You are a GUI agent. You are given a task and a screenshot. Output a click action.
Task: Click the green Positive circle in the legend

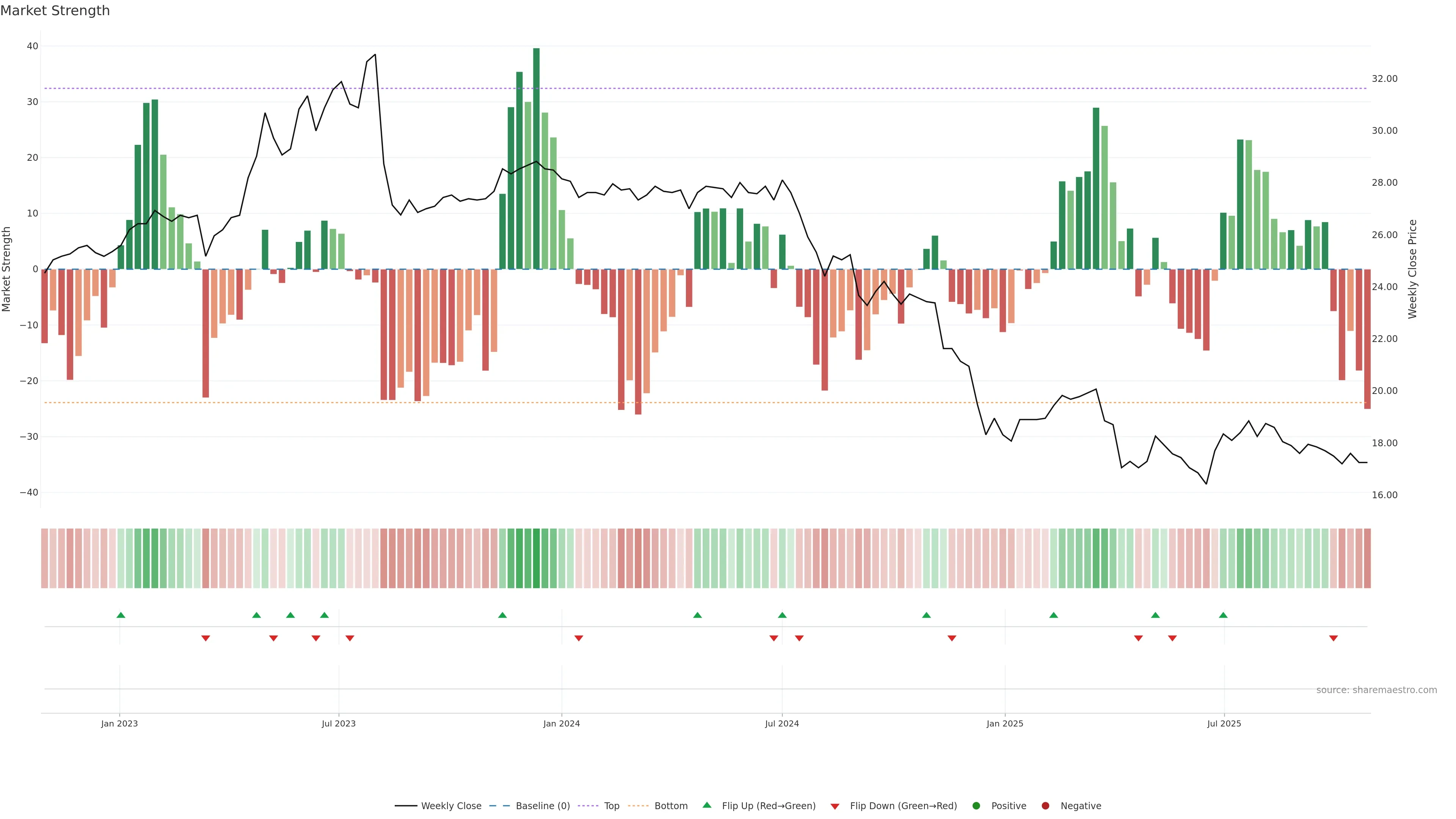point(976,806)
